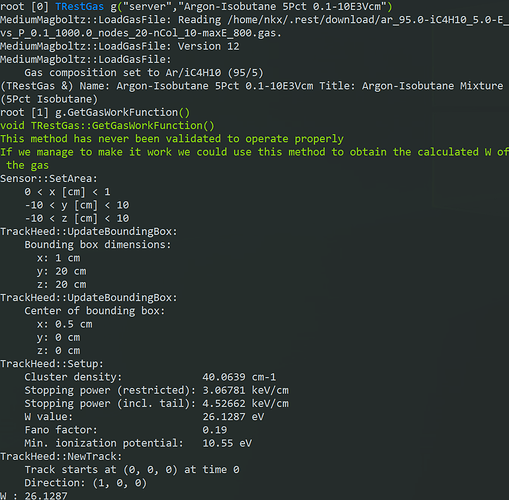Click the "Gas composition set to Ar/iC4H10" line
Image resolution: width=509 pixels, height=500 pixels.
coord(144,73)
